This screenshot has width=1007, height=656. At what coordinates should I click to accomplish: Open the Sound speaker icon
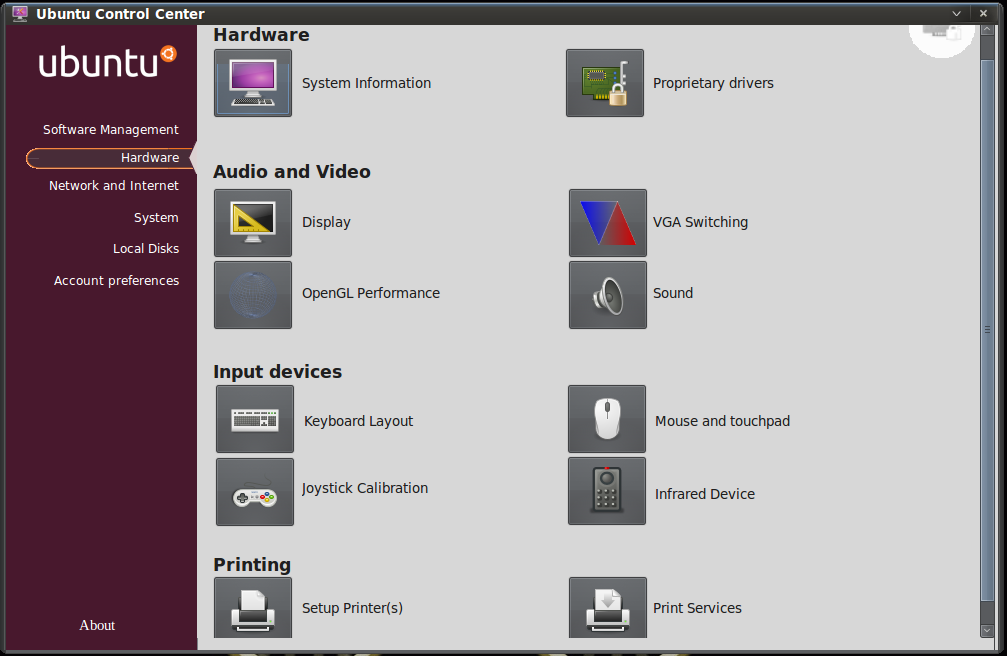tap(608, 295)
